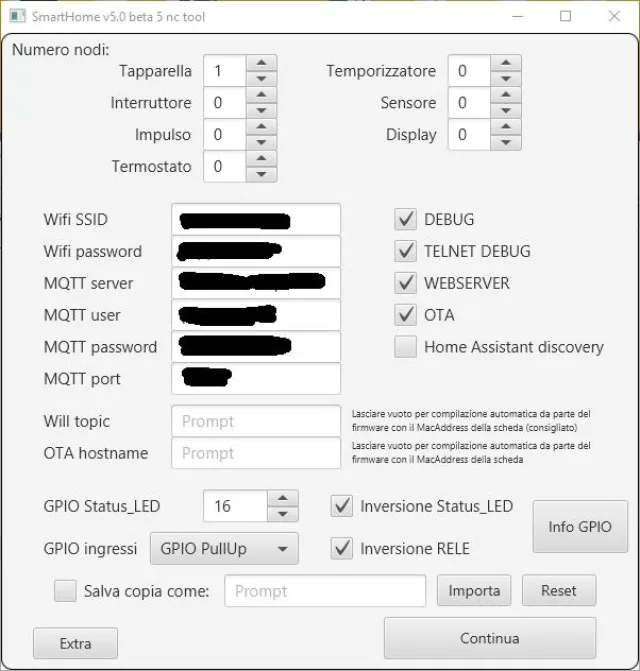Maximize the SmartHome window
The image size is (640, 671).
(x=566, y=16)
